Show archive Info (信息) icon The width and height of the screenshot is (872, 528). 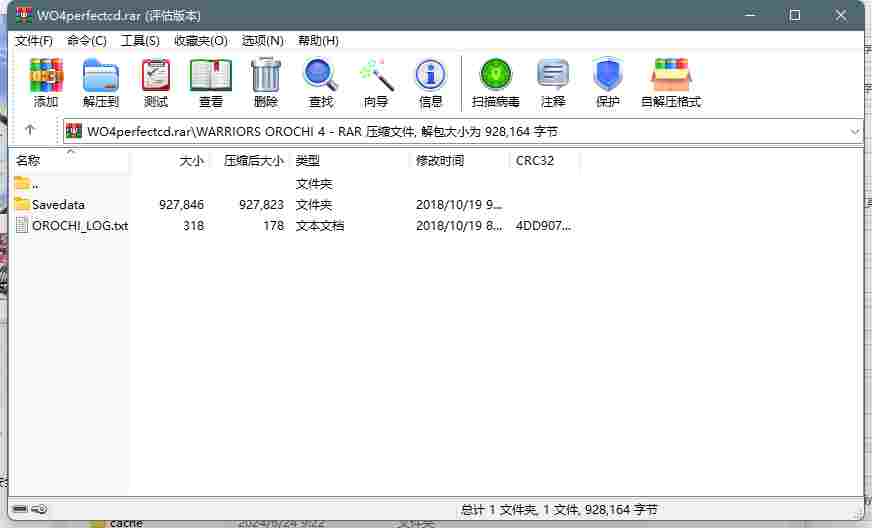(430, 75)
